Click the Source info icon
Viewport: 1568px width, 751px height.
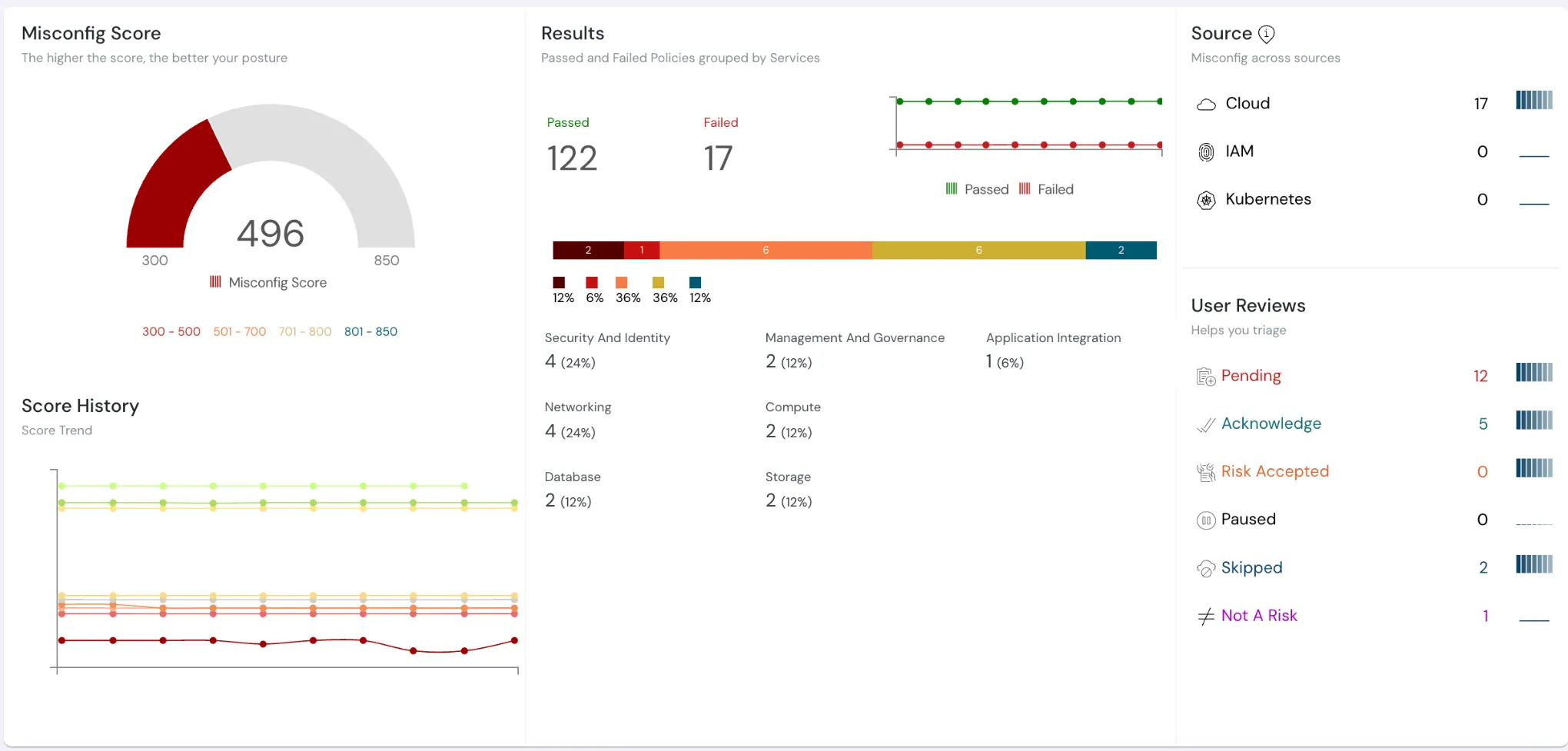(x=1266, y=34)
